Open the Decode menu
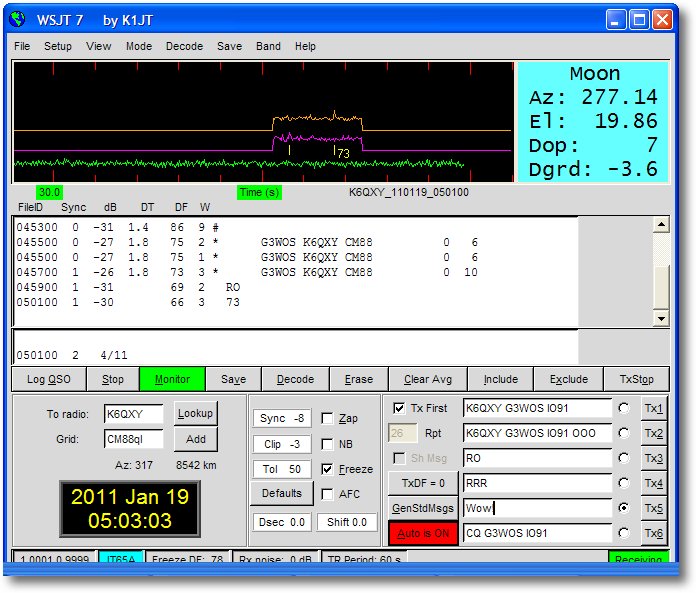Image resolution: width=696 pixels, height=593 pixels. tap(184, 46)
